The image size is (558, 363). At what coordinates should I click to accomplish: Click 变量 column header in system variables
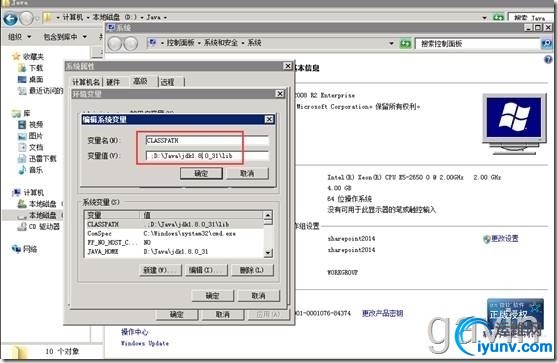click(x=112, y=215)
